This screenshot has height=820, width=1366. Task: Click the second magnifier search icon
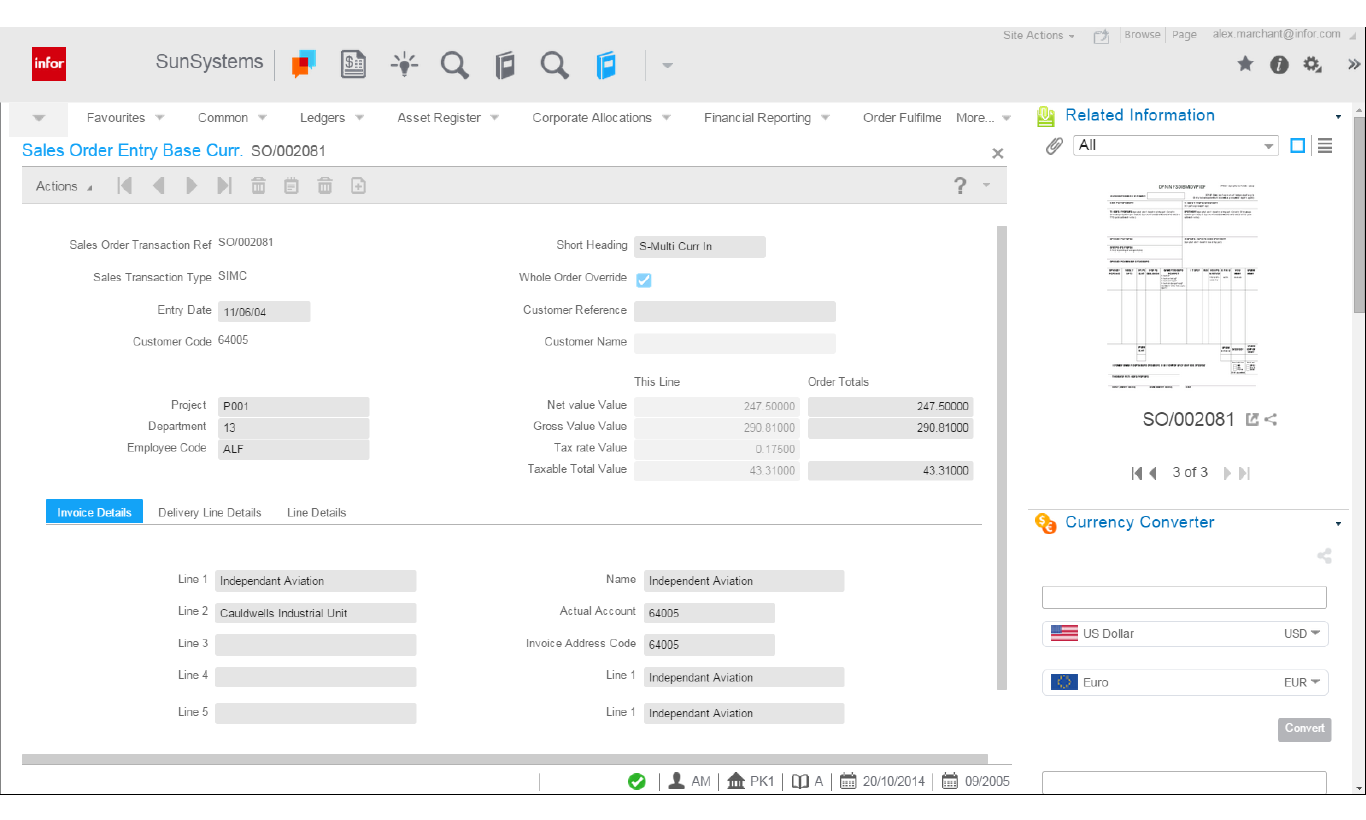tap(555, 66)
